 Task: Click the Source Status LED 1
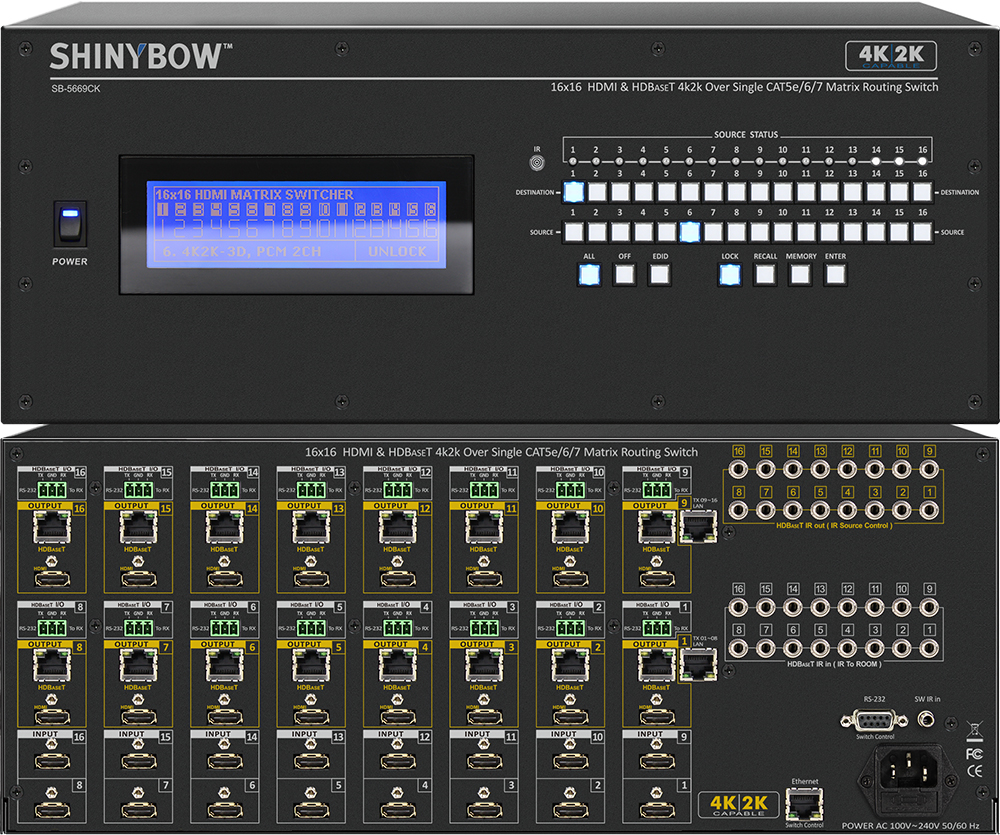tap(573, 161)
